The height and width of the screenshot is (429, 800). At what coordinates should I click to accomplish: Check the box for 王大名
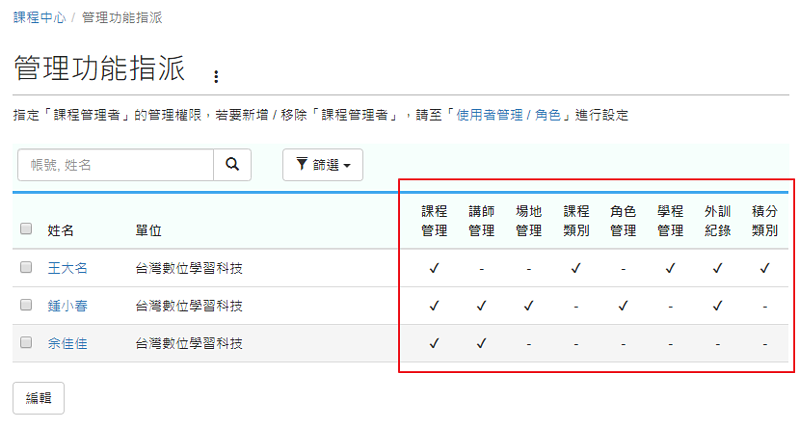click(26, 267)
